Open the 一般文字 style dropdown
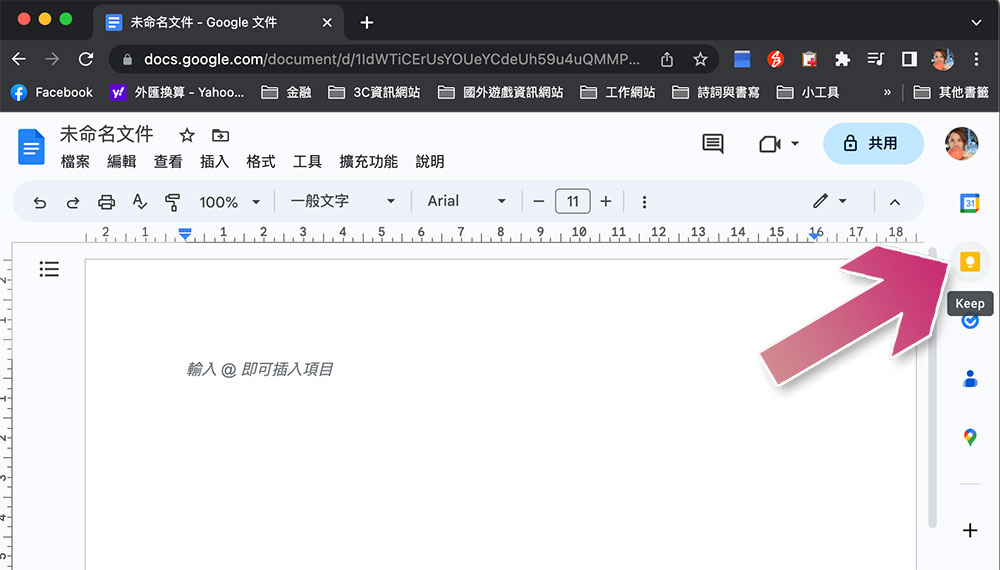Viewport: 1000px width, 570px height. (x=342, y=201)
